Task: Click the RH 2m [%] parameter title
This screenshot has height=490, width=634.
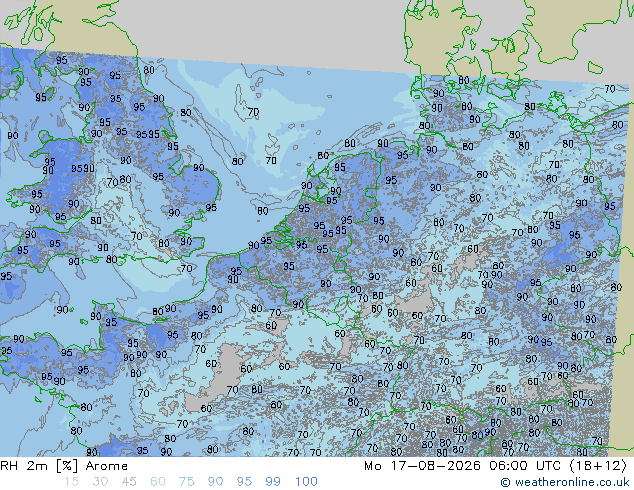Action: pyautogui.click(x=39, y=466)
